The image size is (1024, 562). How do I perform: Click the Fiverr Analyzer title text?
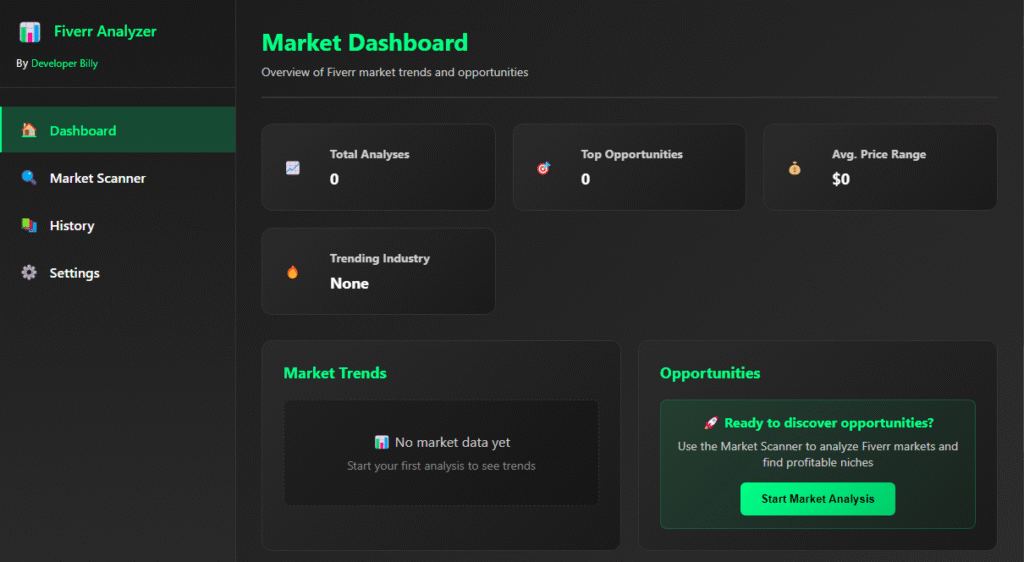[x=105, y=31]
